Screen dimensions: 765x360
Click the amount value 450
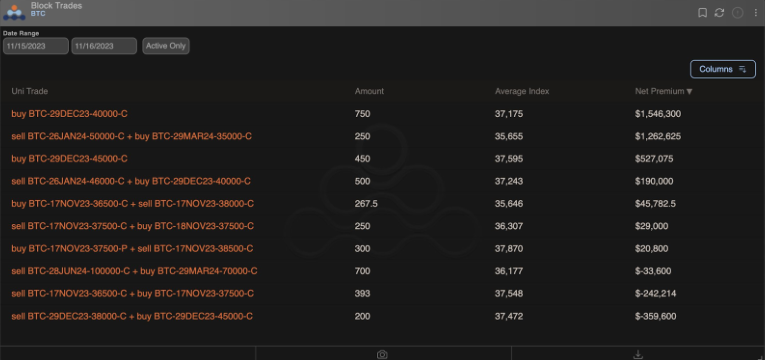(x=362, y=159)
